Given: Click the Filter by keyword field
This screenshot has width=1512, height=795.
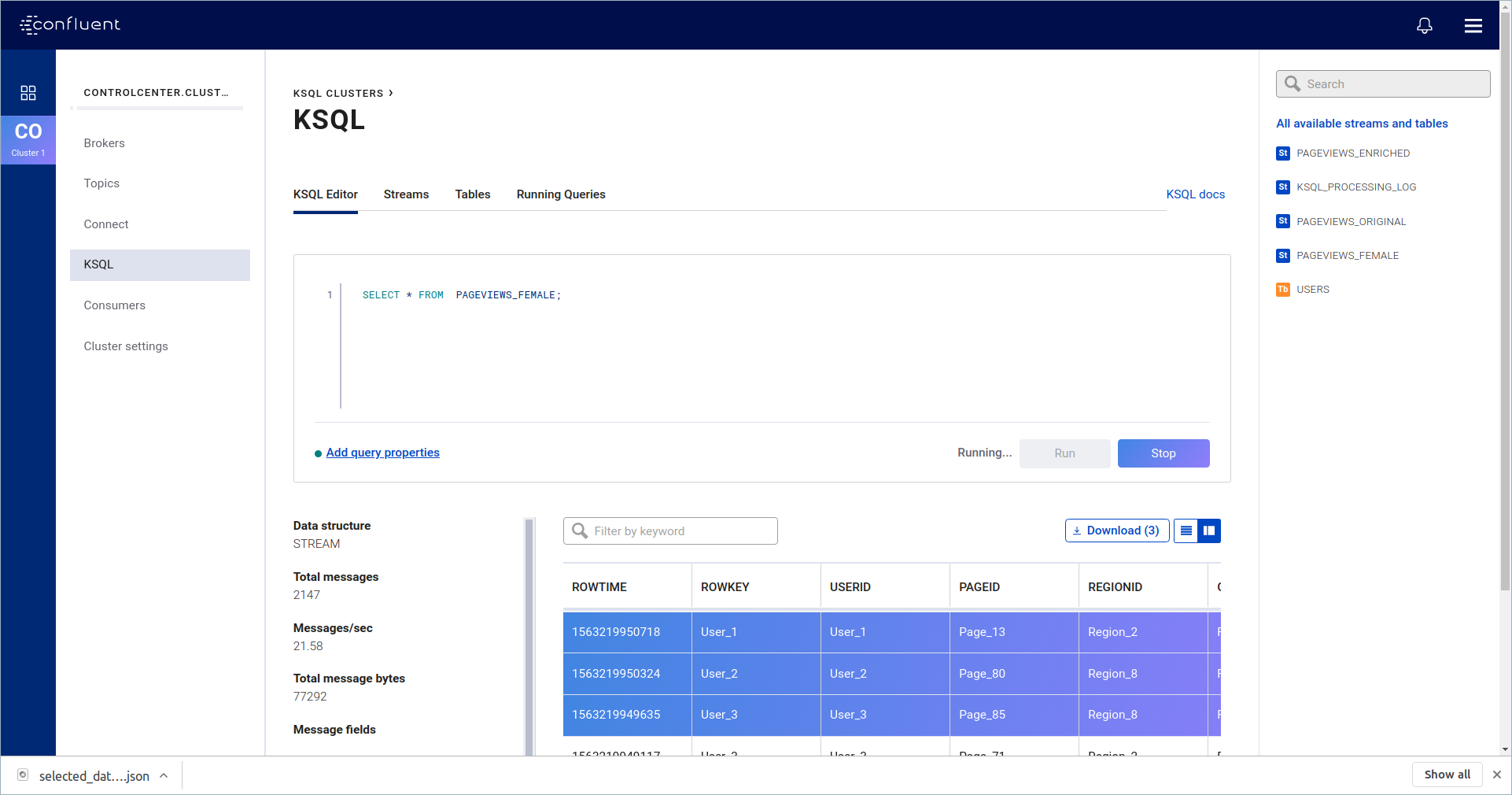Looking at the screenshot, I should [670, 531].
